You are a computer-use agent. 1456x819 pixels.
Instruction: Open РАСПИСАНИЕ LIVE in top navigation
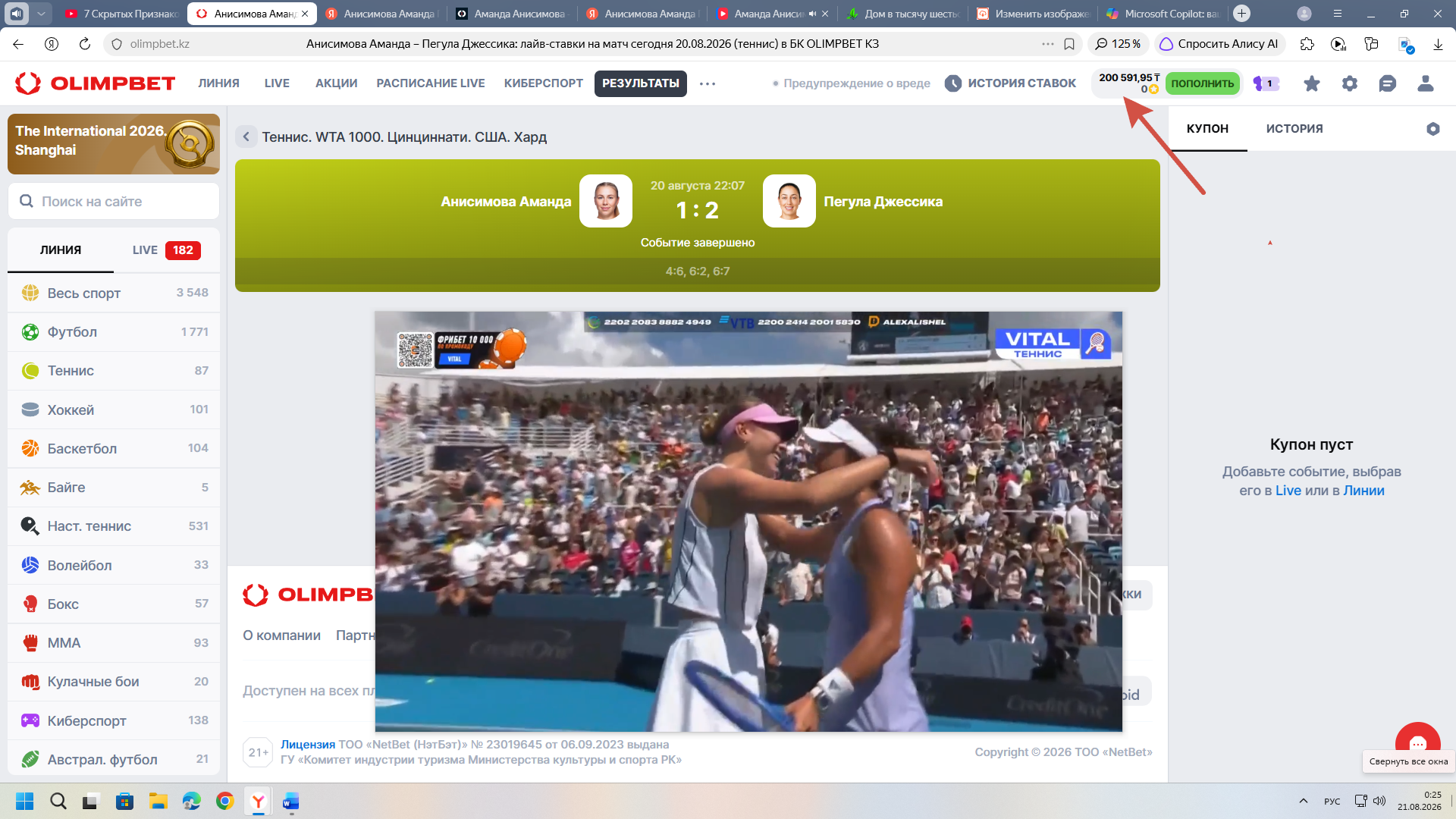tap(431, 83)
